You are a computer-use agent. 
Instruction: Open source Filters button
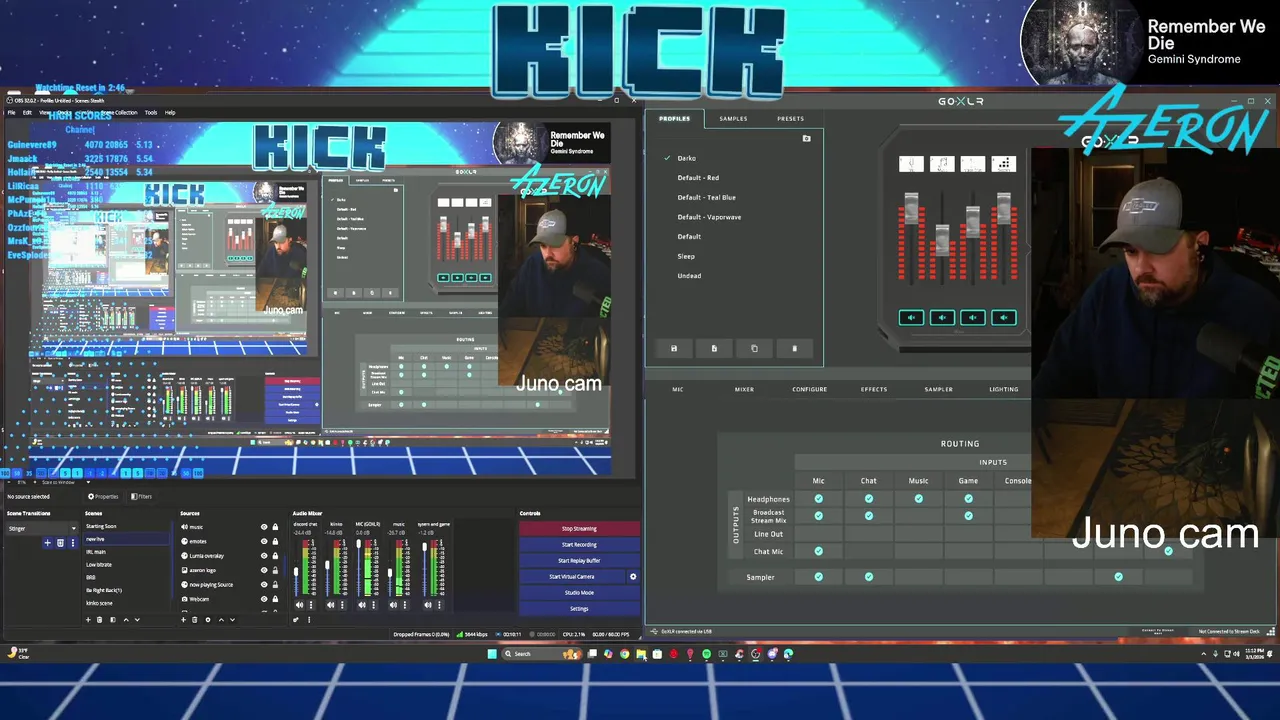pyautogui.click(x=142, y=496)
